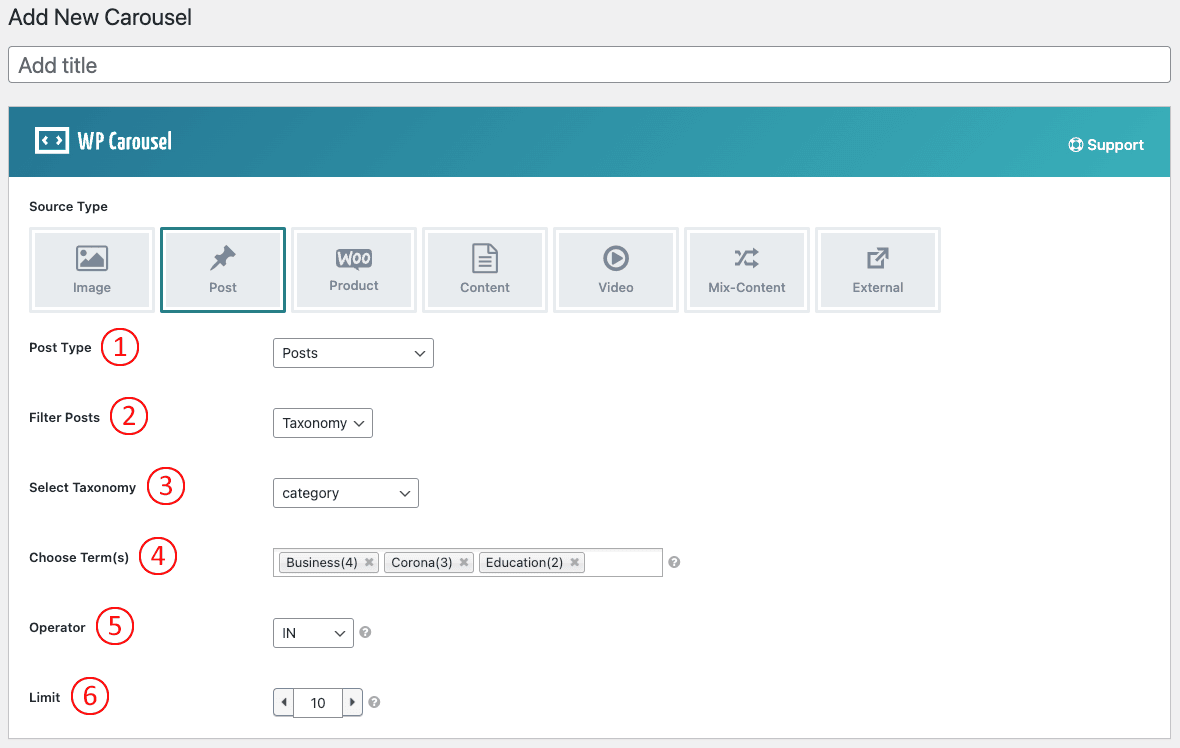Remove the Corona(3) term tag
1180x748 pixels.
(464, 563)
